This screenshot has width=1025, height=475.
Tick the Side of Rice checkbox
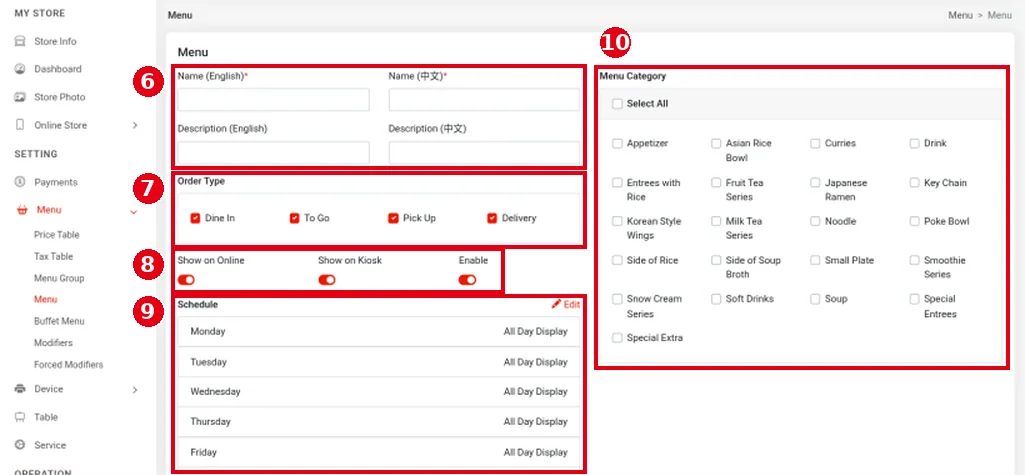tap(617, 261)
